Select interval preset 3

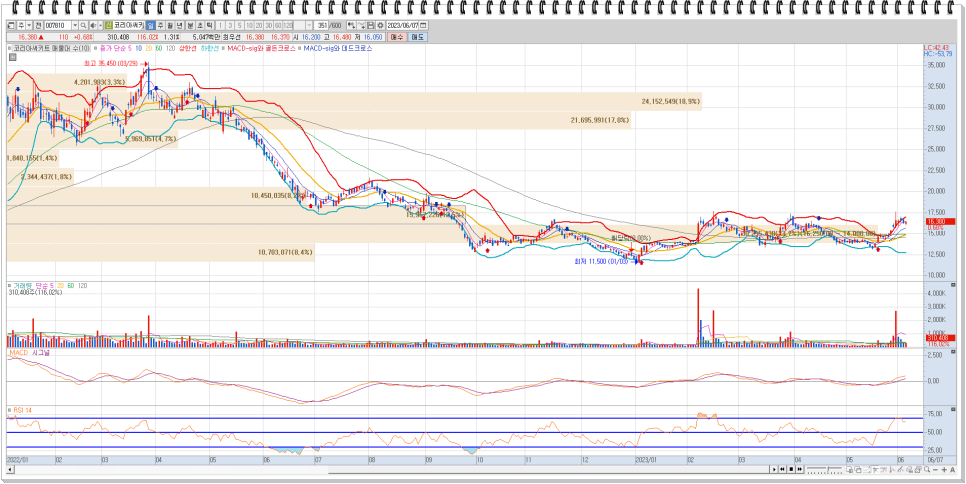coord(230,25)
